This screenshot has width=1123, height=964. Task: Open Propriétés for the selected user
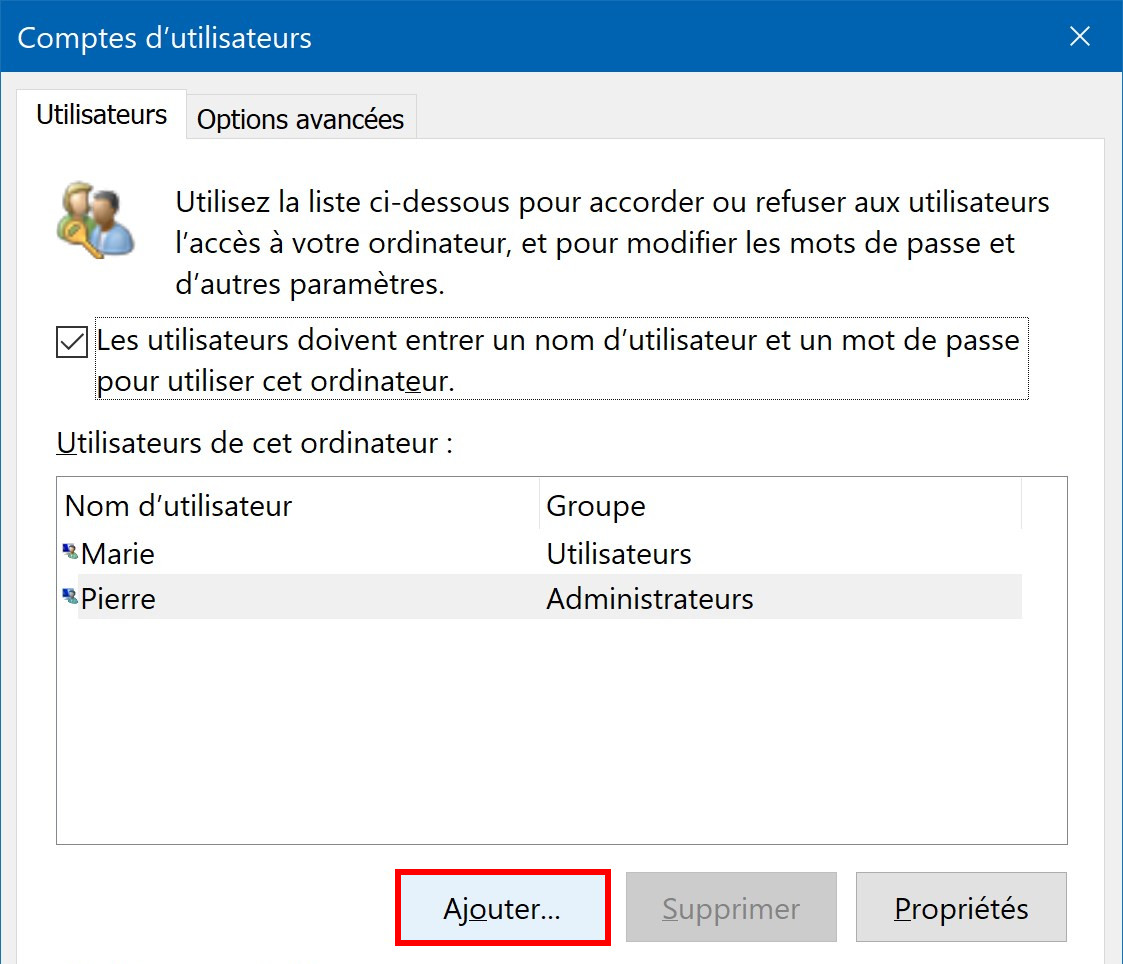coord(961,907)
